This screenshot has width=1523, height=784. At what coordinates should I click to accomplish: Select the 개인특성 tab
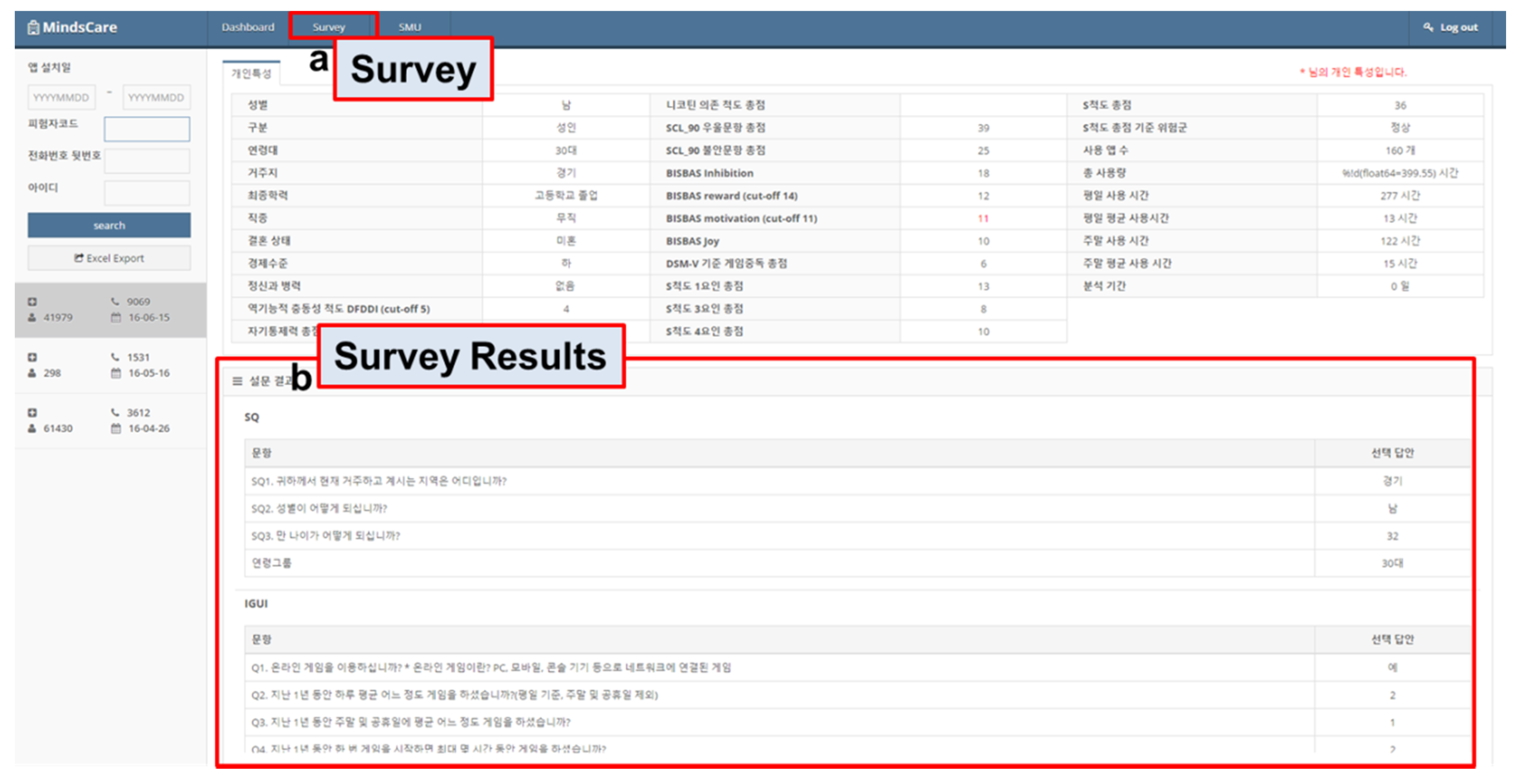[x=251, y=73]
